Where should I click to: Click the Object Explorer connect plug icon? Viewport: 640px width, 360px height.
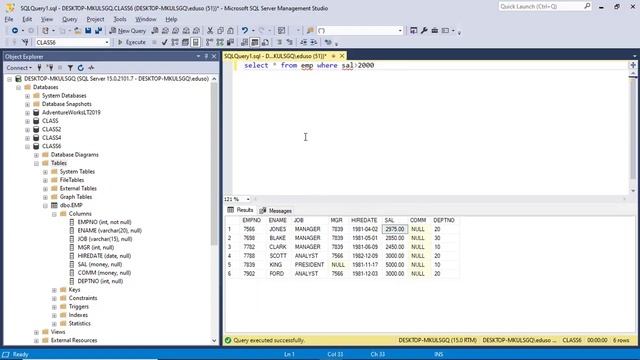[x=40, y=68]
